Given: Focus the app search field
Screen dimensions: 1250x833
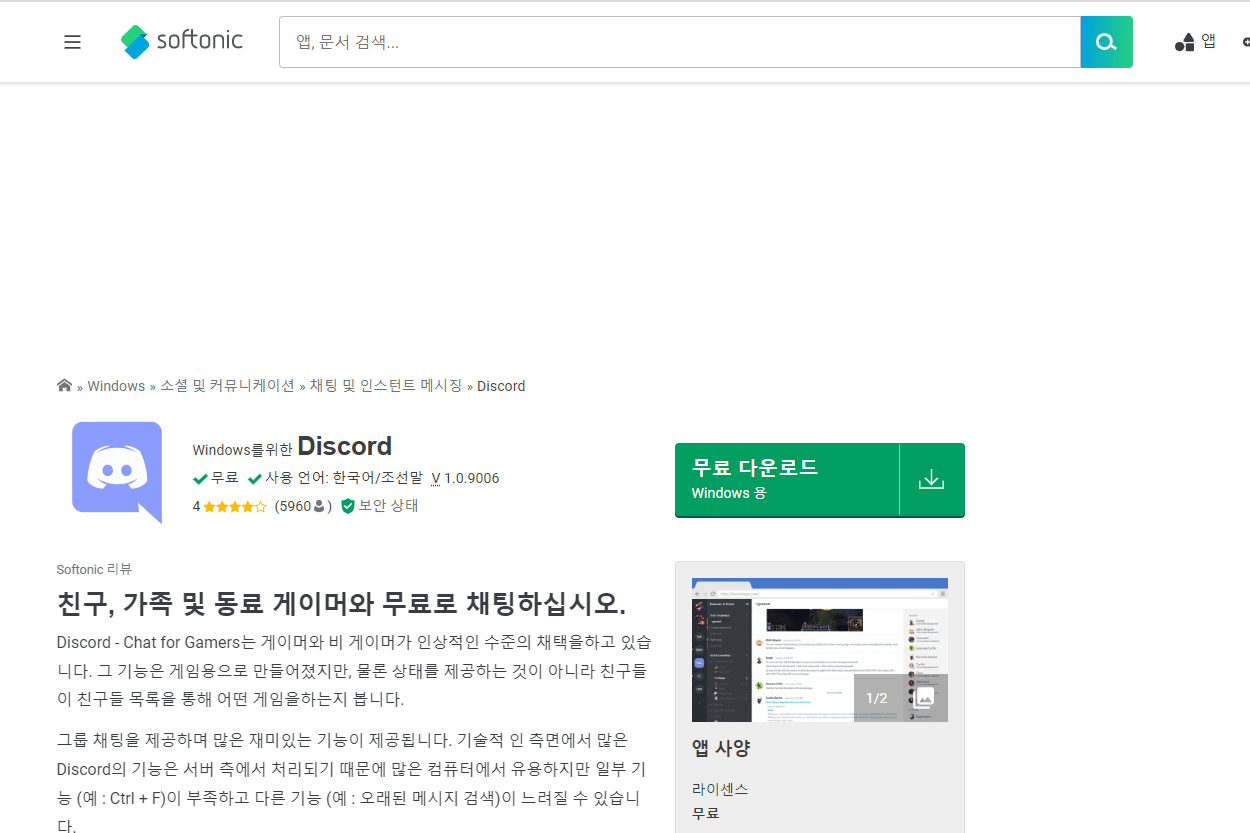Looking at the screenshot, I should point(680,42).
